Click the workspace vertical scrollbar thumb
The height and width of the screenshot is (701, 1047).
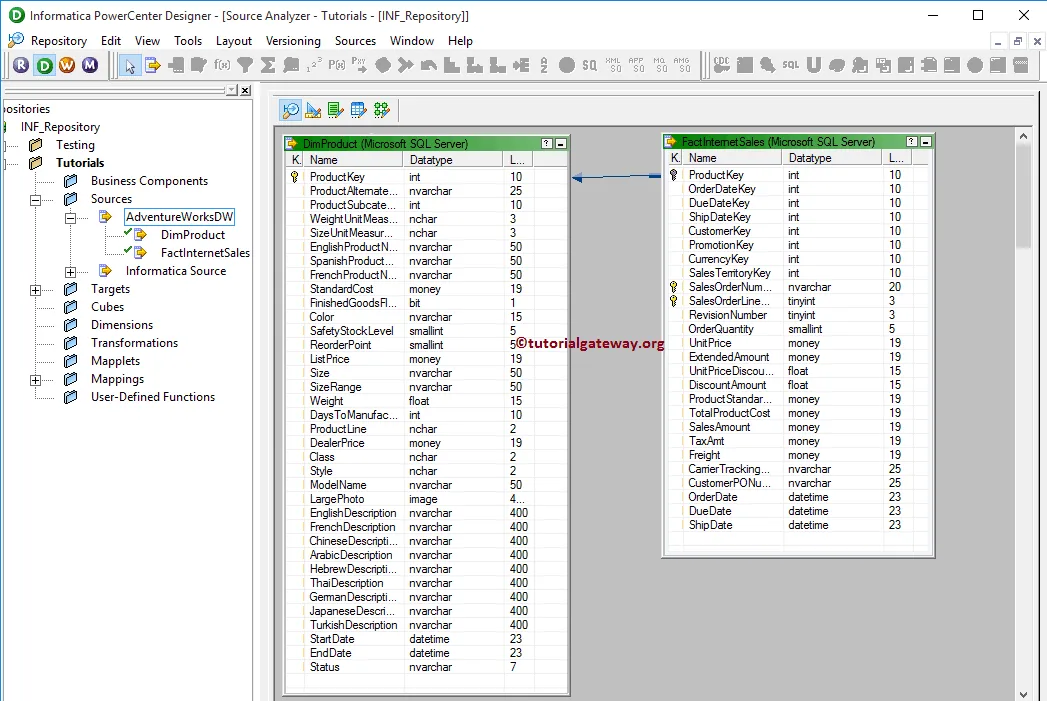[1023, 196]
